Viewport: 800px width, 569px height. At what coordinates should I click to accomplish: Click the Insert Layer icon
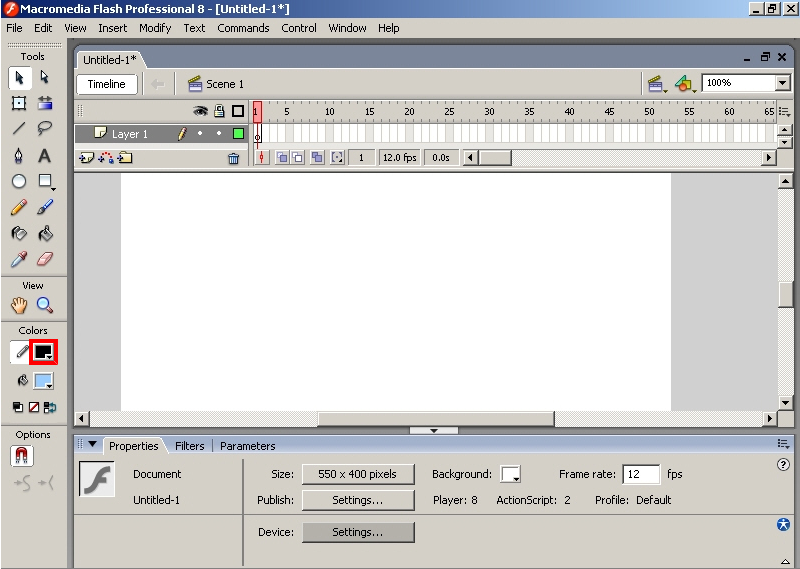tap(86, 158)
